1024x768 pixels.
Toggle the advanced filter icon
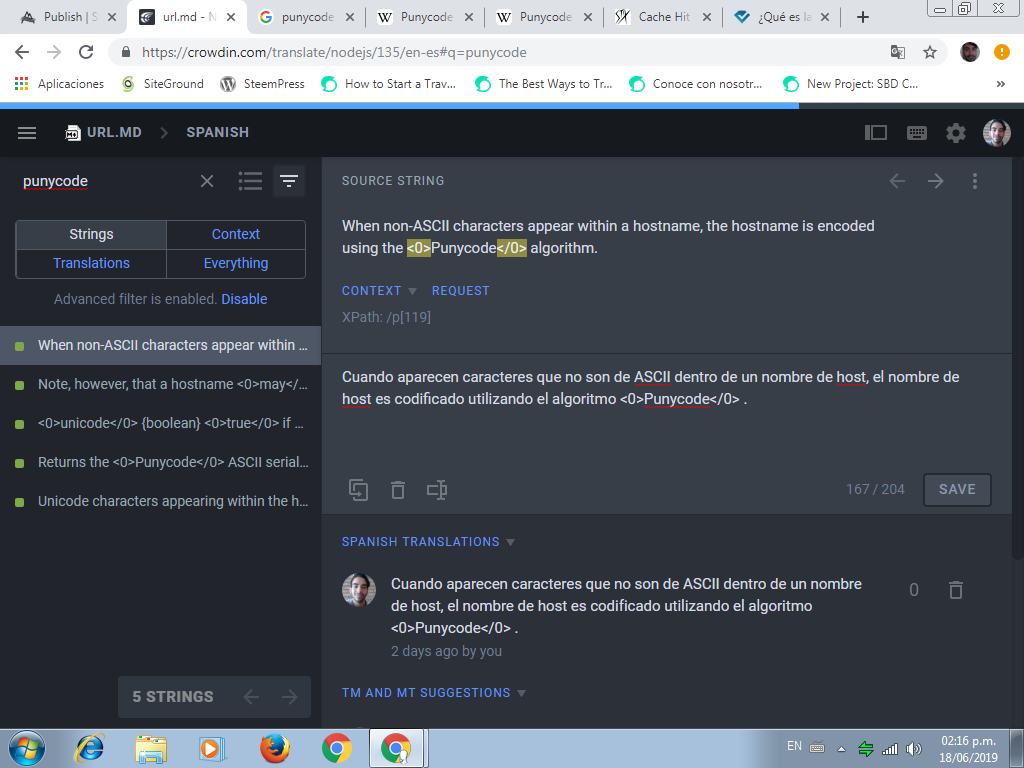289,181
